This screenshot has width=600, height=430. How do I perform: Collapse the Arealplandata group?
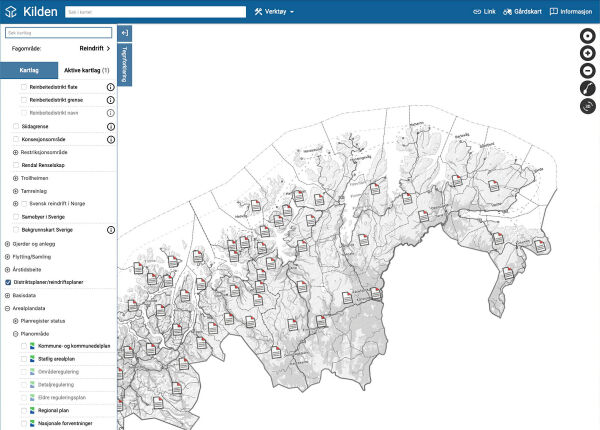(7, 308)
